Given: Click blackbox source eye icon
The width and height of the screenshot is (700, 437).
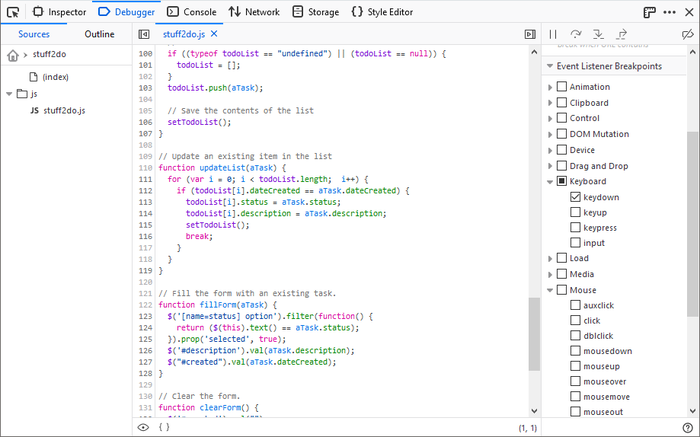Looking at the screenshot, I should click(x=143, y=427).
